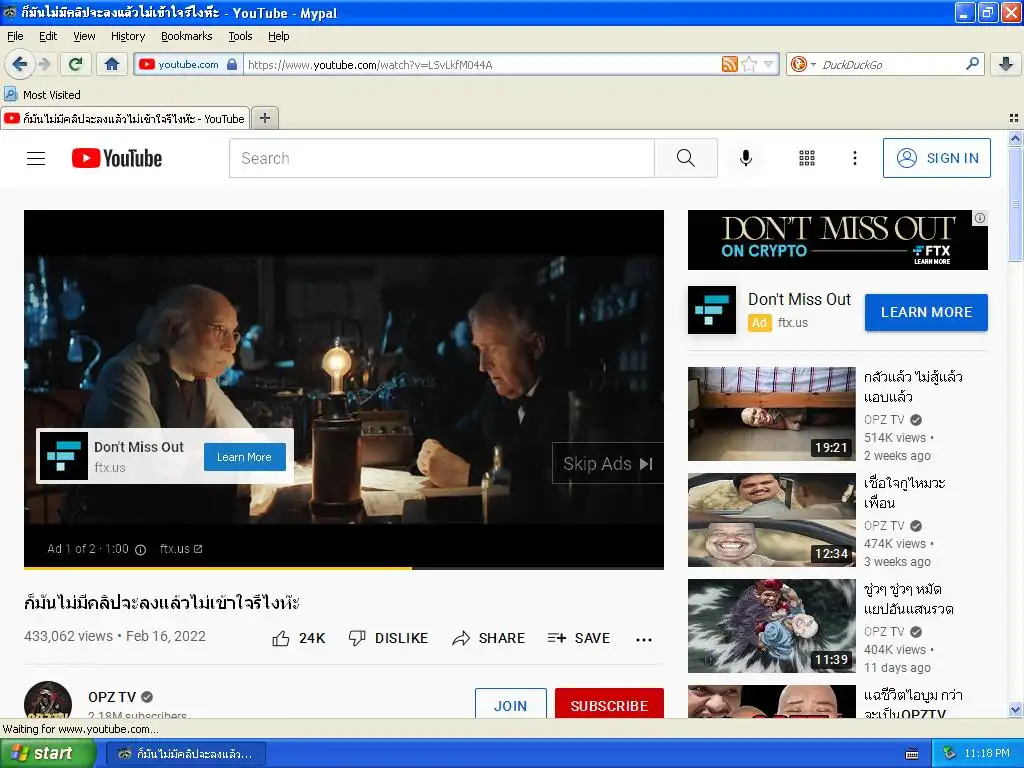The width and height of the screenshot is (1024, 768).
Task: Click Learn More on video ad overlay
Action: click(x=244, y=457)
